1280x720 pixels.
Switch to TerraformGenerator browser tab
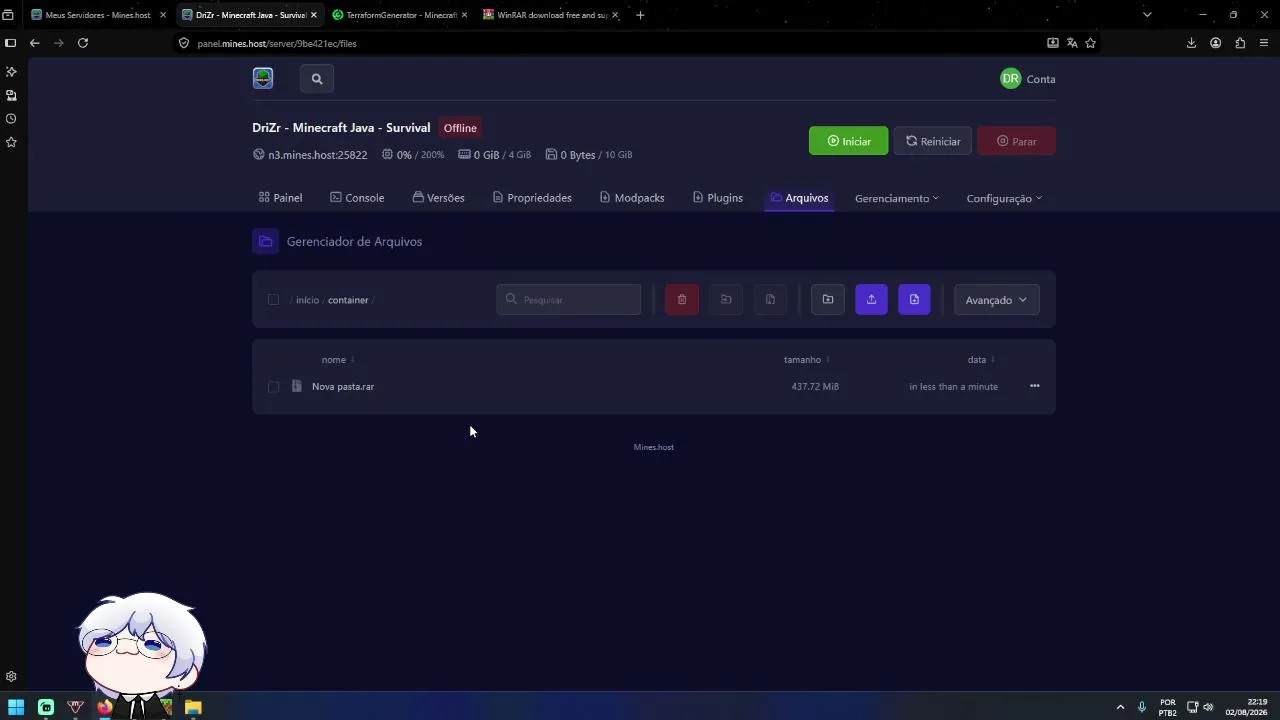[399, 15]
